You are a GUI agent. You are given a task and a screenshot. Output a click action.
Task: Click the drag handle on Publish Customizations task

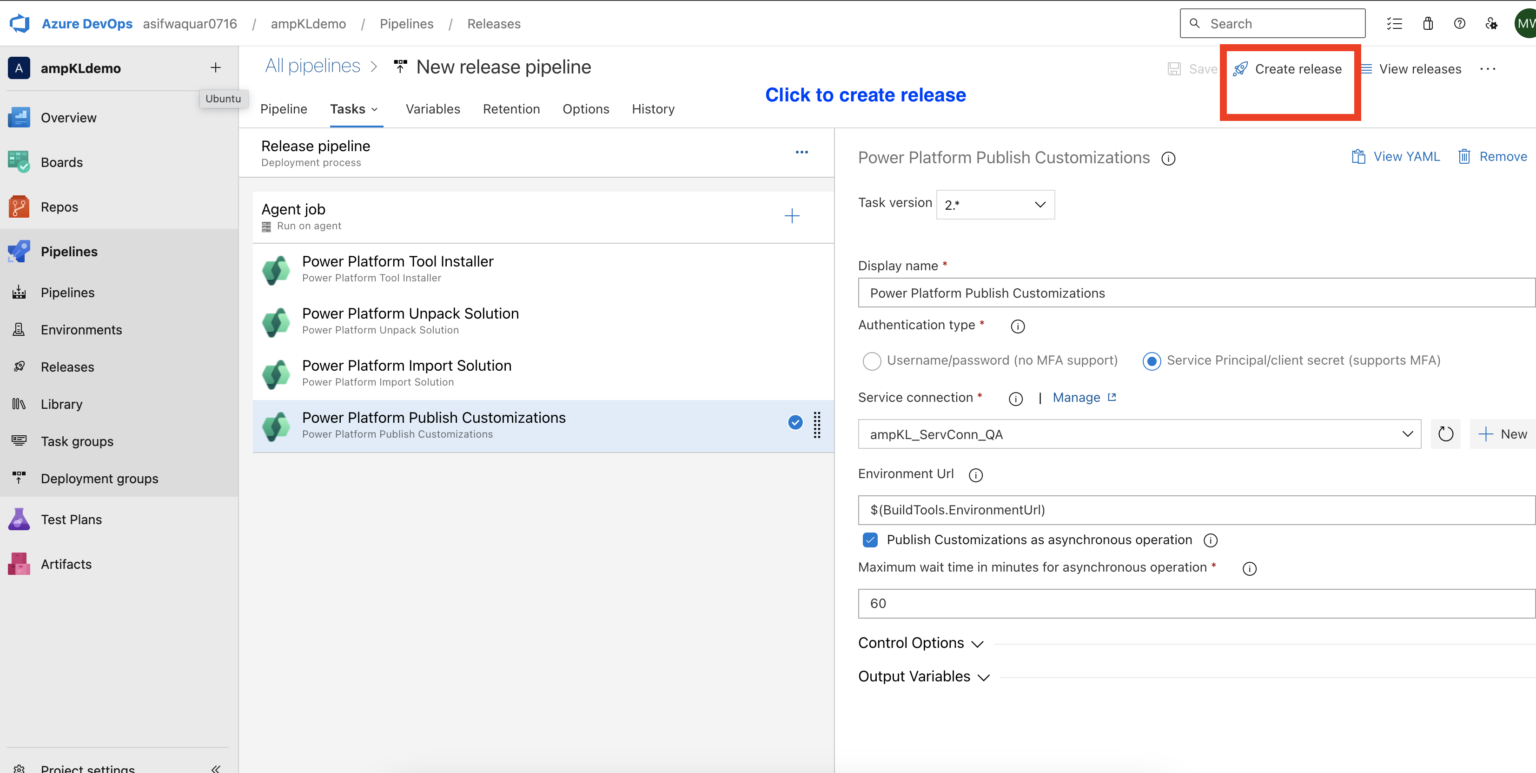[x=817, y=424]
